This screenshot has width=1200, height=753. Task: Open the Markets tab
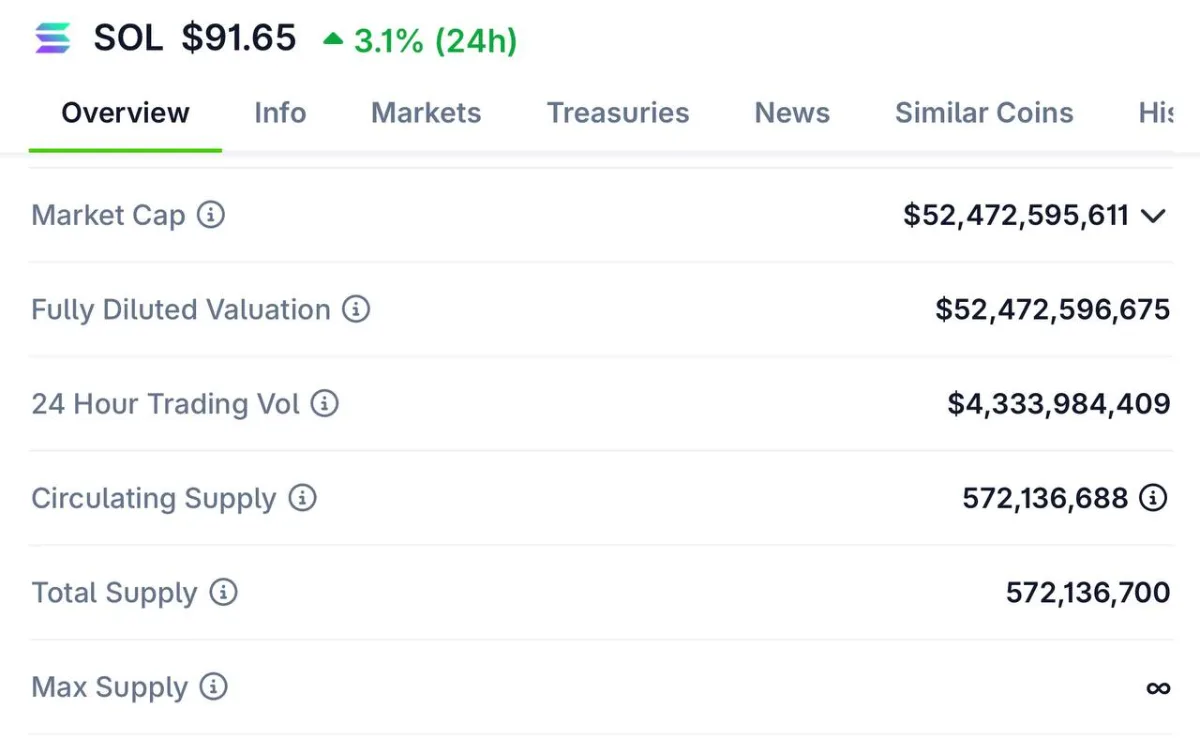click(x=426, y=113)
